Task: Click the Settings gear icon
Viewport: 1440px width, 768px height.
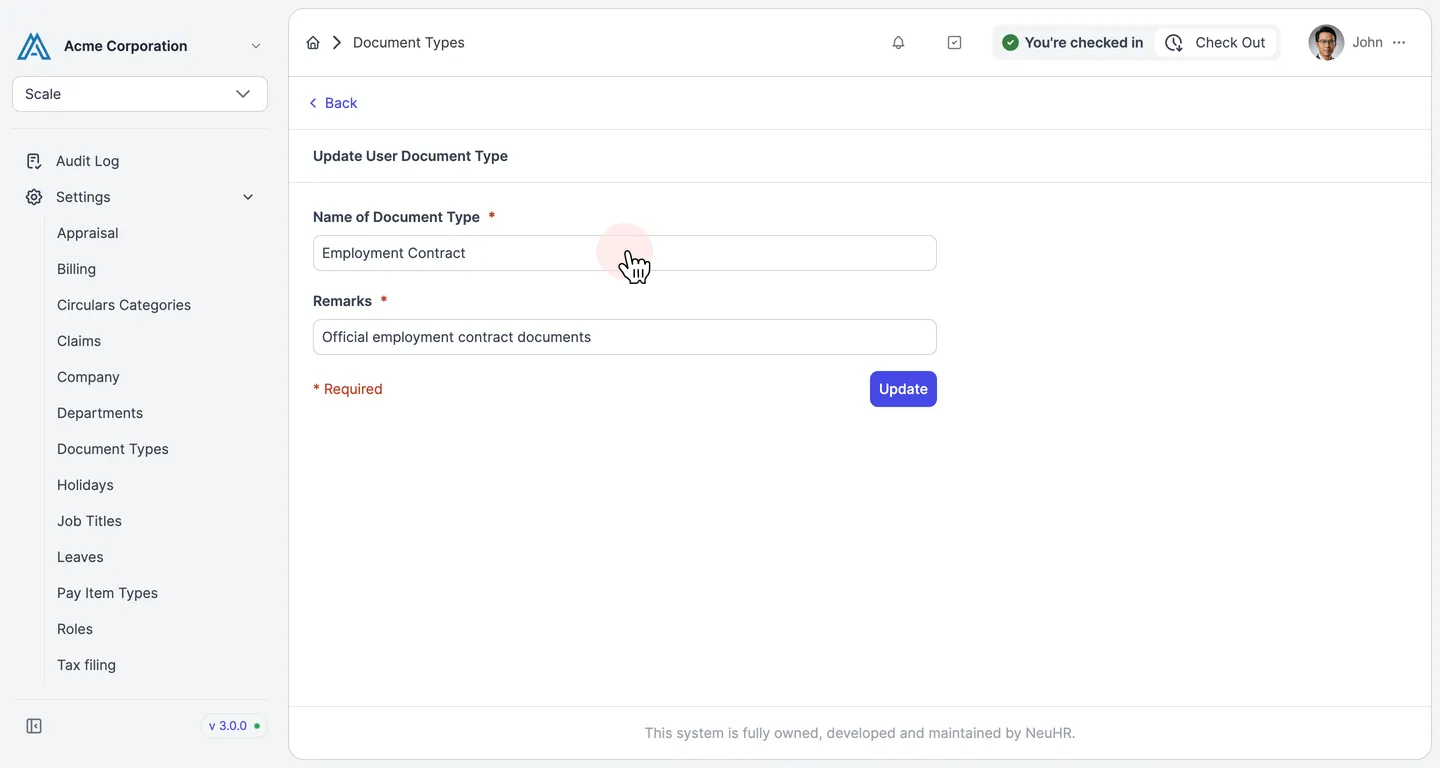Action: tap(34, 197)
